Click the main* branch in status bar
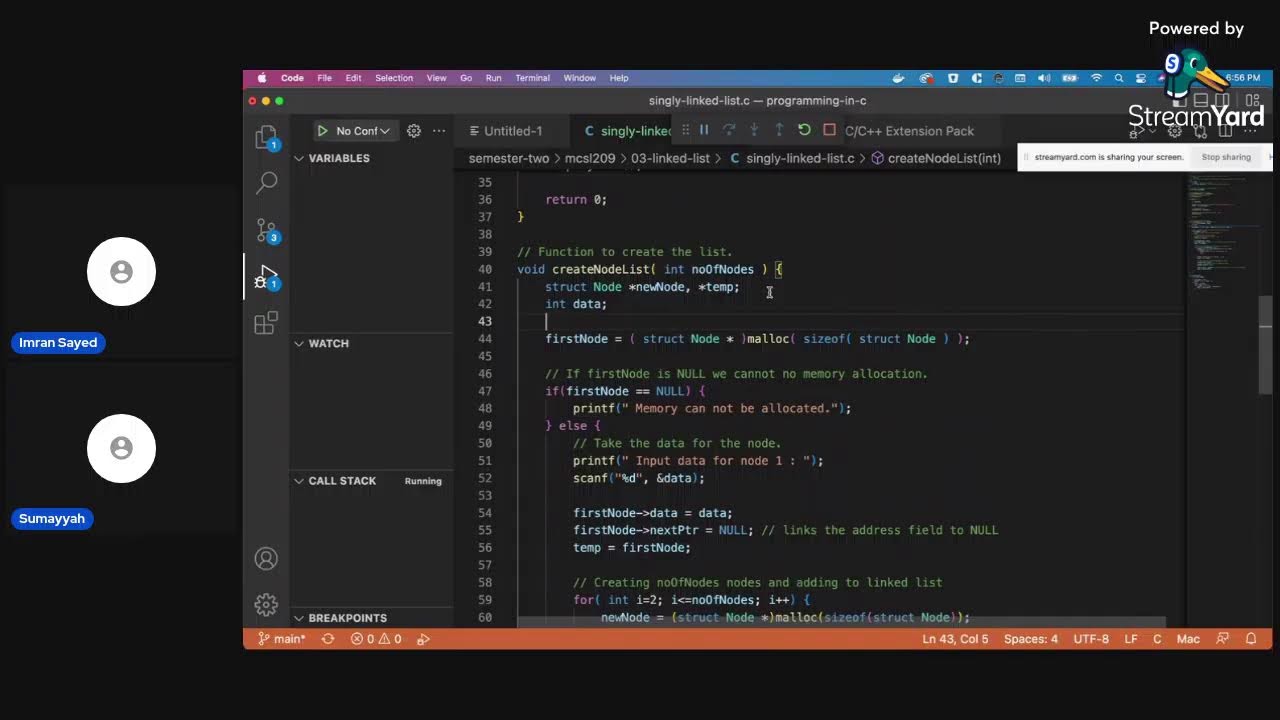This screenshot has height=720, width=1280. pyautogui.click(x=282, y=639)
